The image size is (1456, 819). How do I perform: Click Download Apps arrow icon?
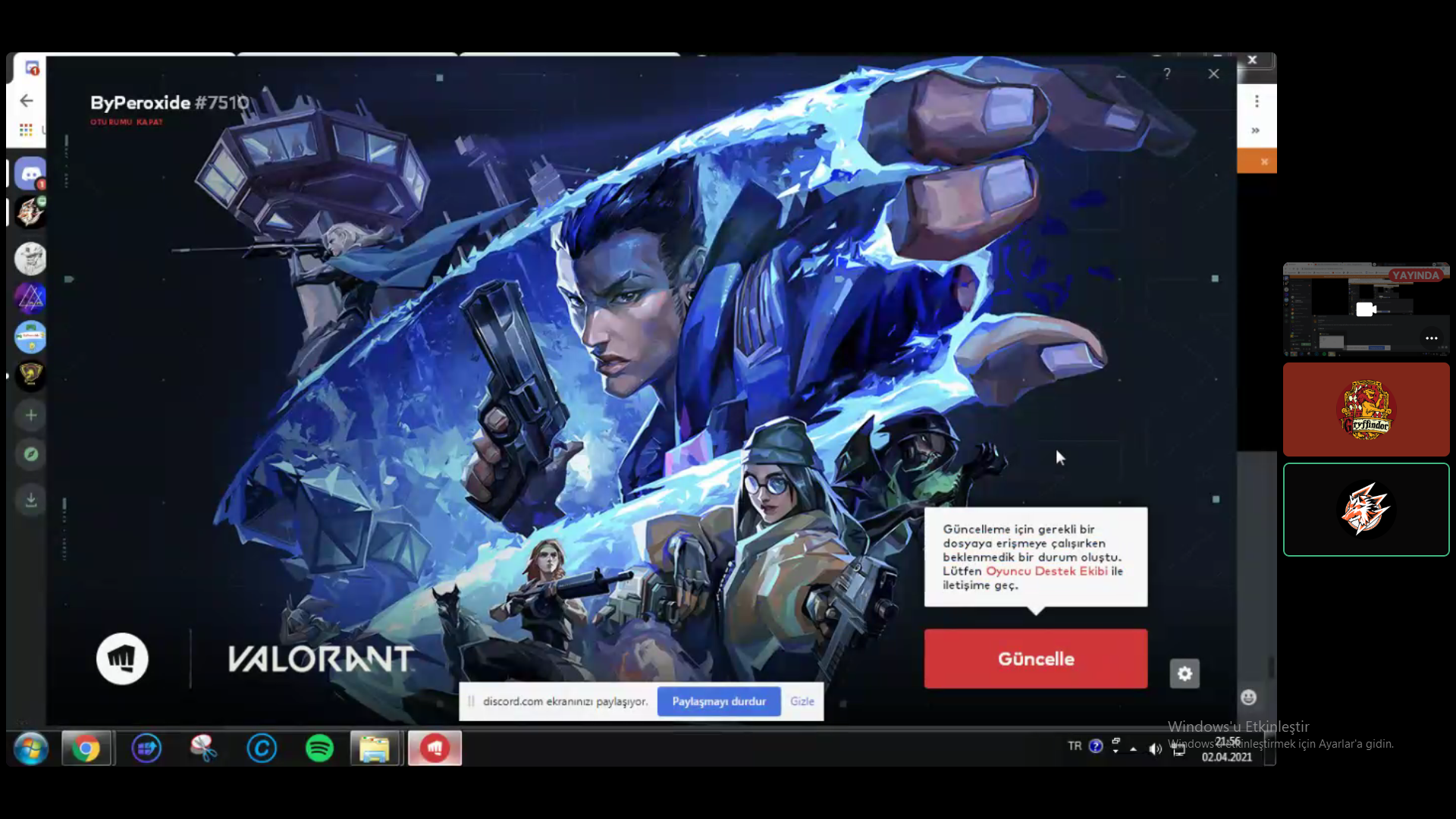(31, 500)
